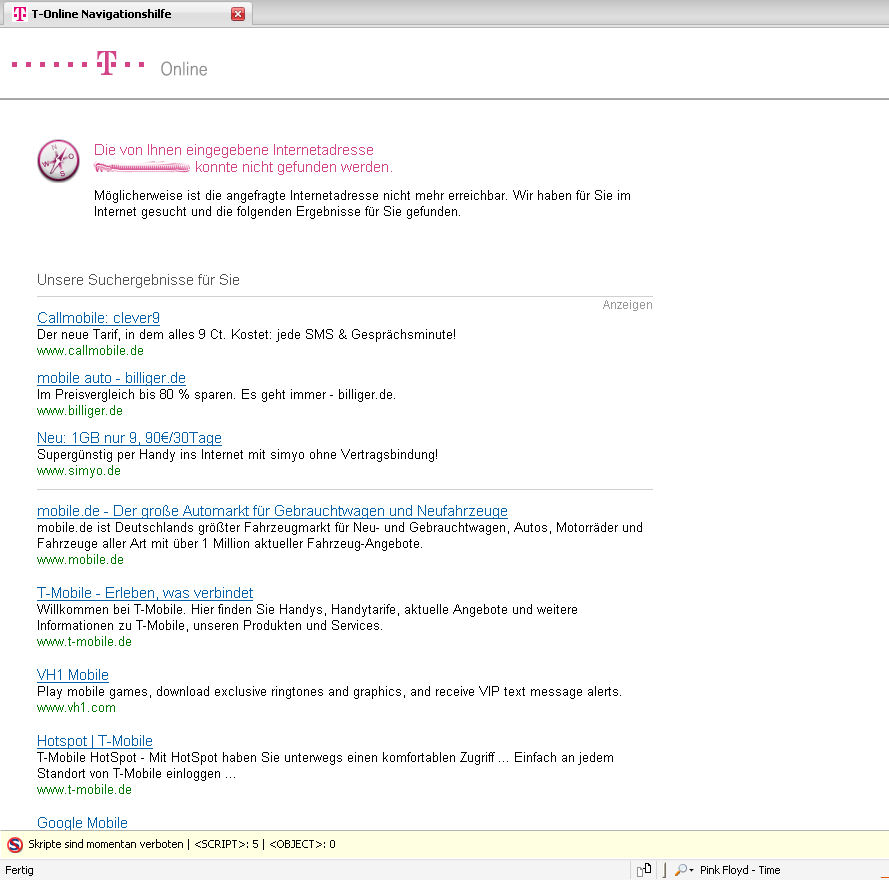Viewport: 889px width, 880px height.
Task: Click the www.mobile.de URL text
Action: coord(80,560)
